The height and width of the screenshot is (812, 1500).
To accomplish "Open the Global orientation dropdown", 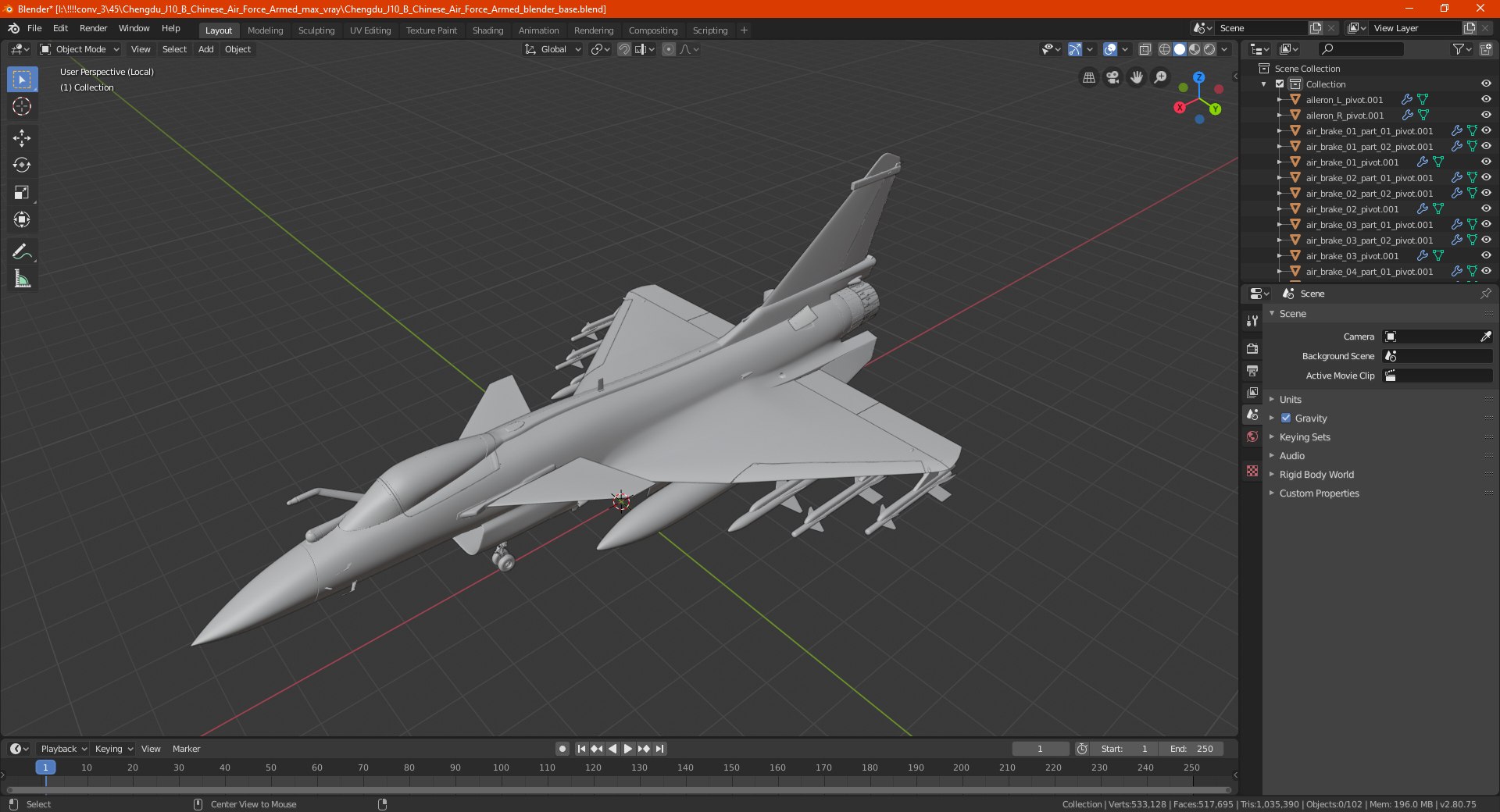I will tap(553, 49).
